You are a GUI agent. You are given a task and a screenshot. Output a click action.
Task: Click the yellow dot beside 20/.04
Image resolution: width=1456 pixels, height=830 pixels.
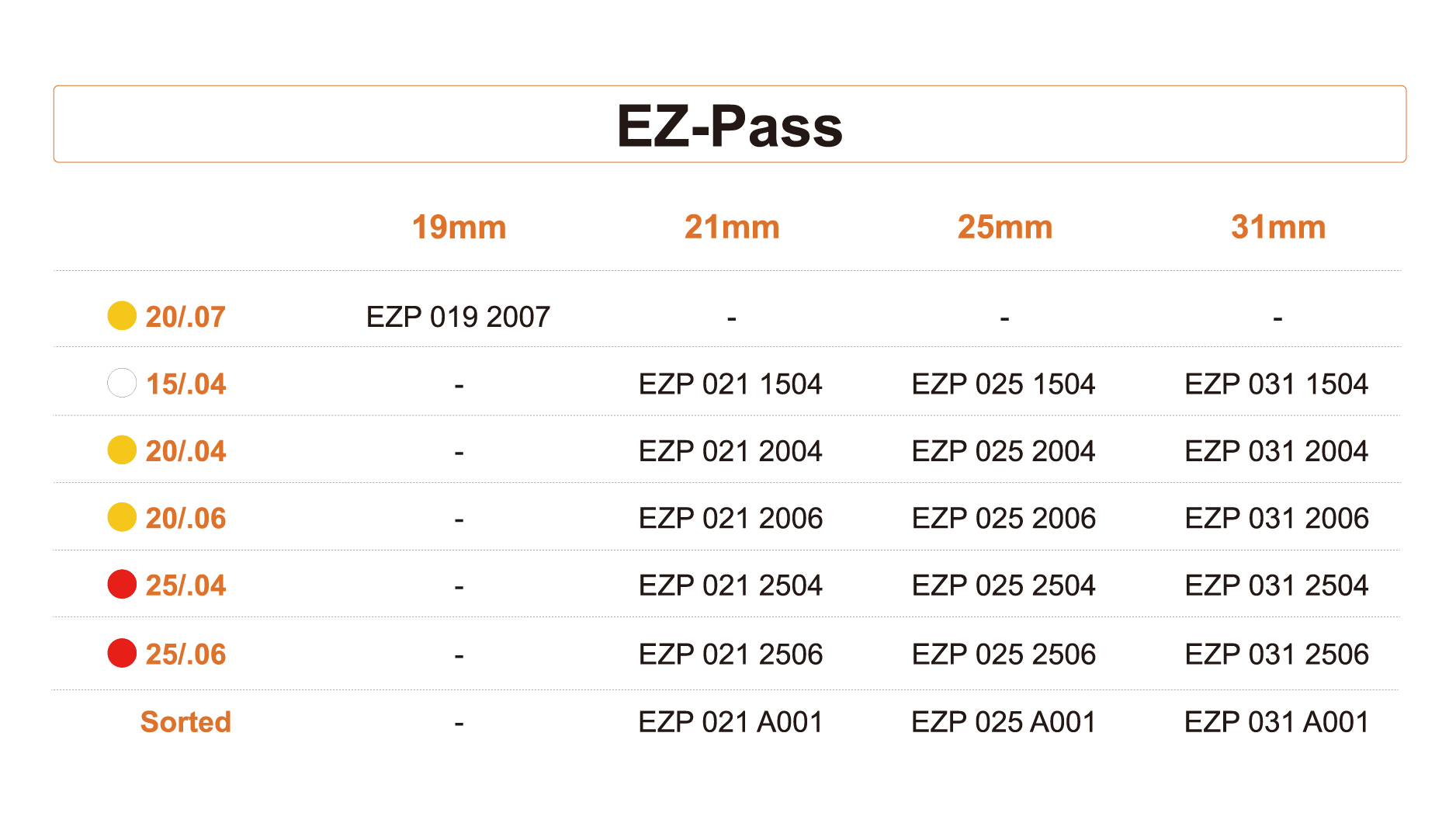point(122,450)
